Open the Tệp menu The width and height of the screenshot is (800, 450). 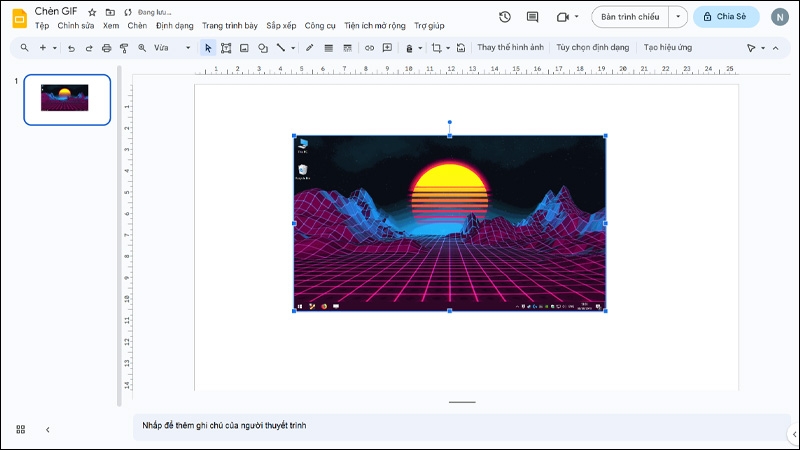pos(42,26)
